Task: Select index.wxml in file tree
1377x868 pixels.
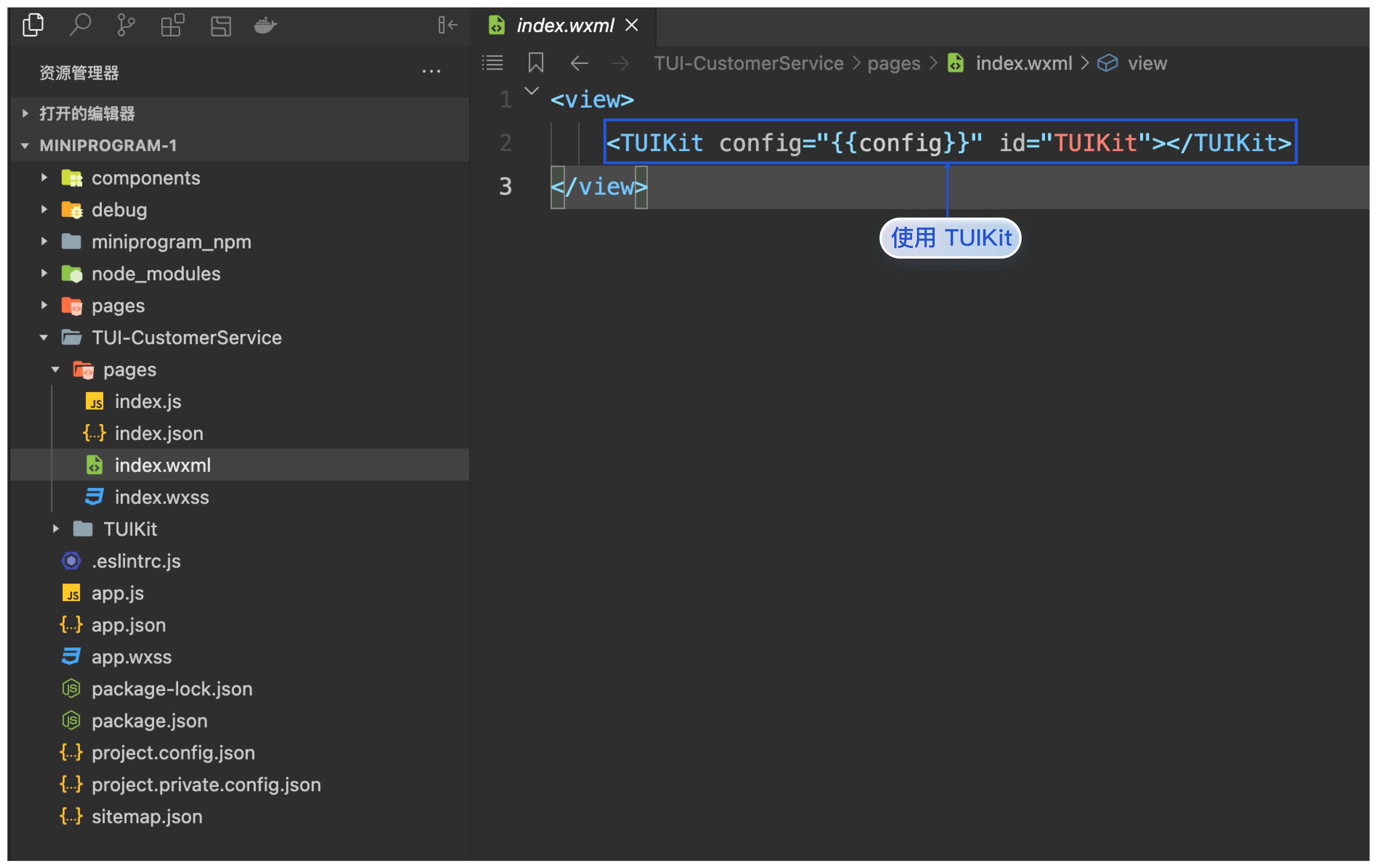Action: click(239, 465)
